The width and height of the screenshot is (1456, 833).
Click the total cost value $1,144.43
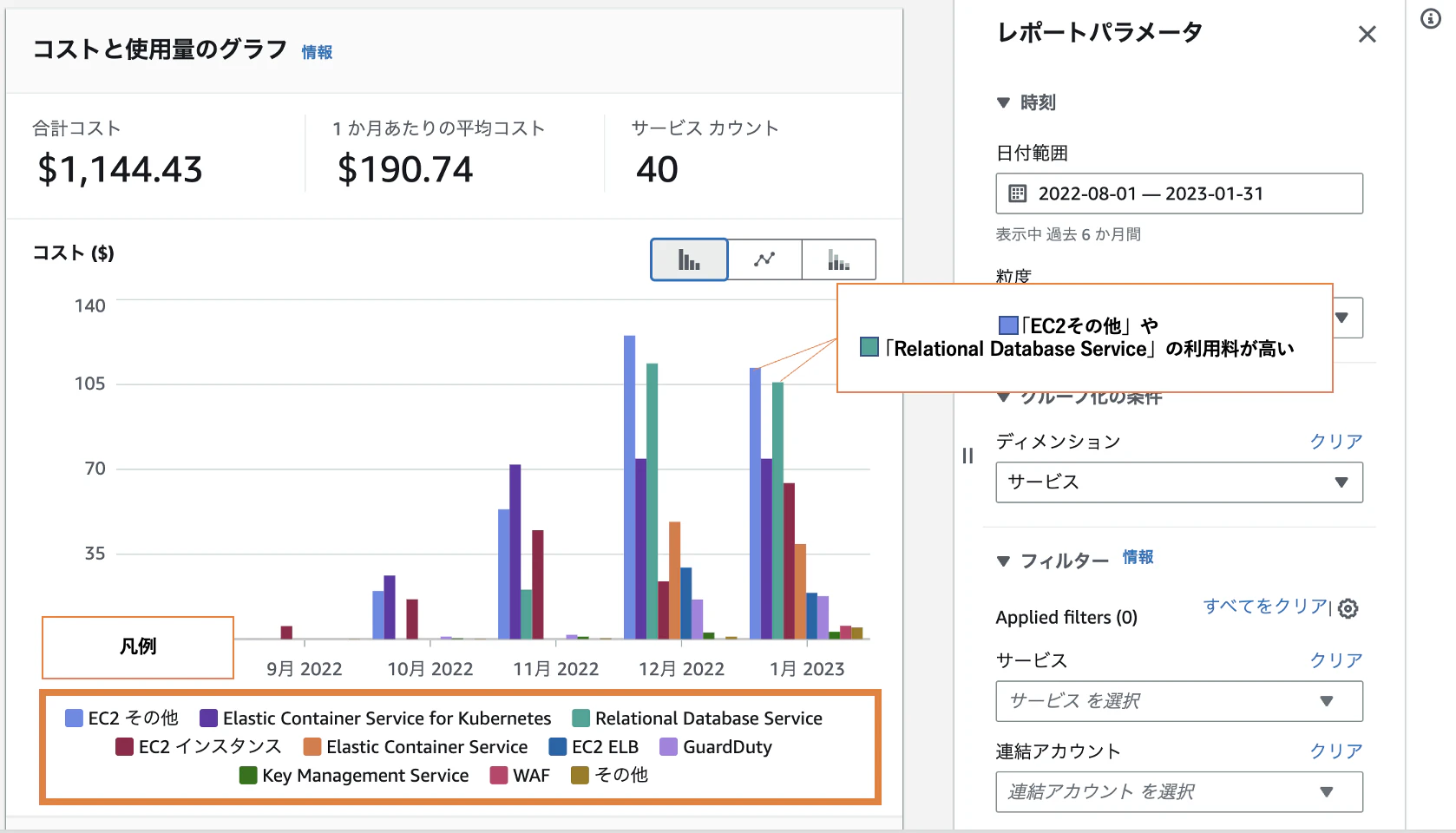(120, 169)
